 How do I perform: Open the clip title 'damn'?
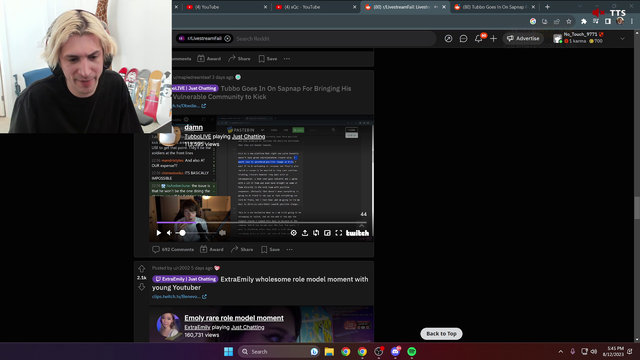193,127
